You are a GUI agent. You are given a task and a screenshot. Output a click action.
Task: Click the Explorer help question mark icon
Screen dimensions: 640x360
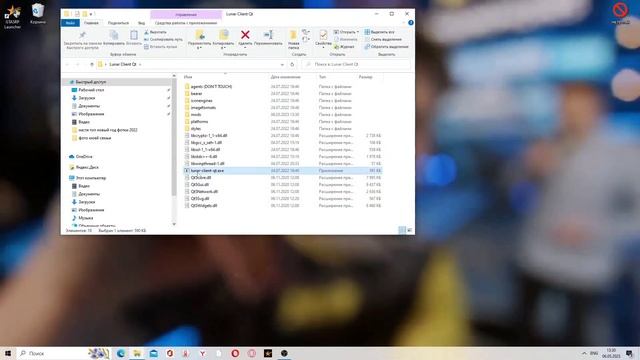pos(411,23)
